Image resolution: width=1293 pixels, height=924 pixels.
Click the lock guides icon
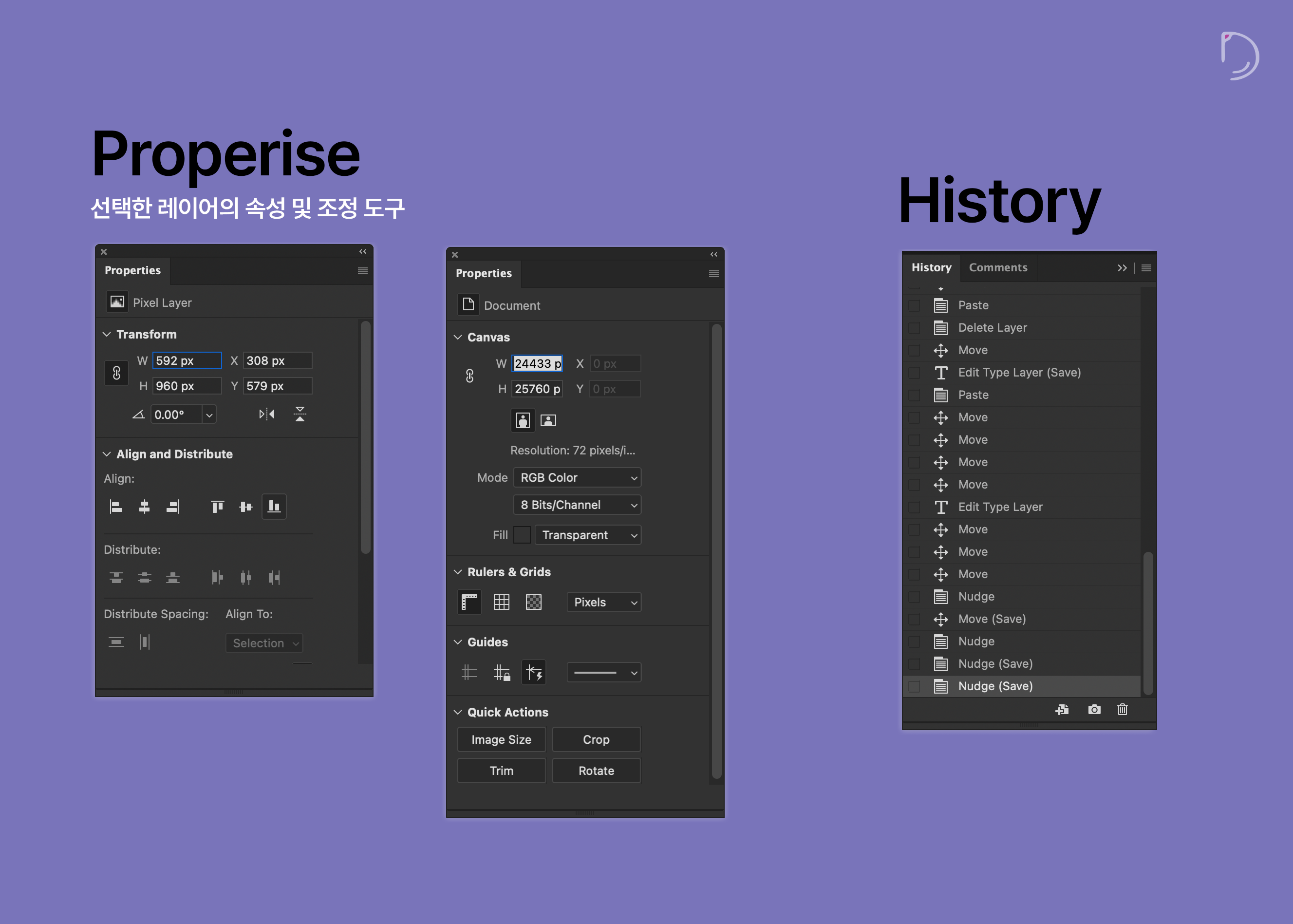tap(501, 673)
